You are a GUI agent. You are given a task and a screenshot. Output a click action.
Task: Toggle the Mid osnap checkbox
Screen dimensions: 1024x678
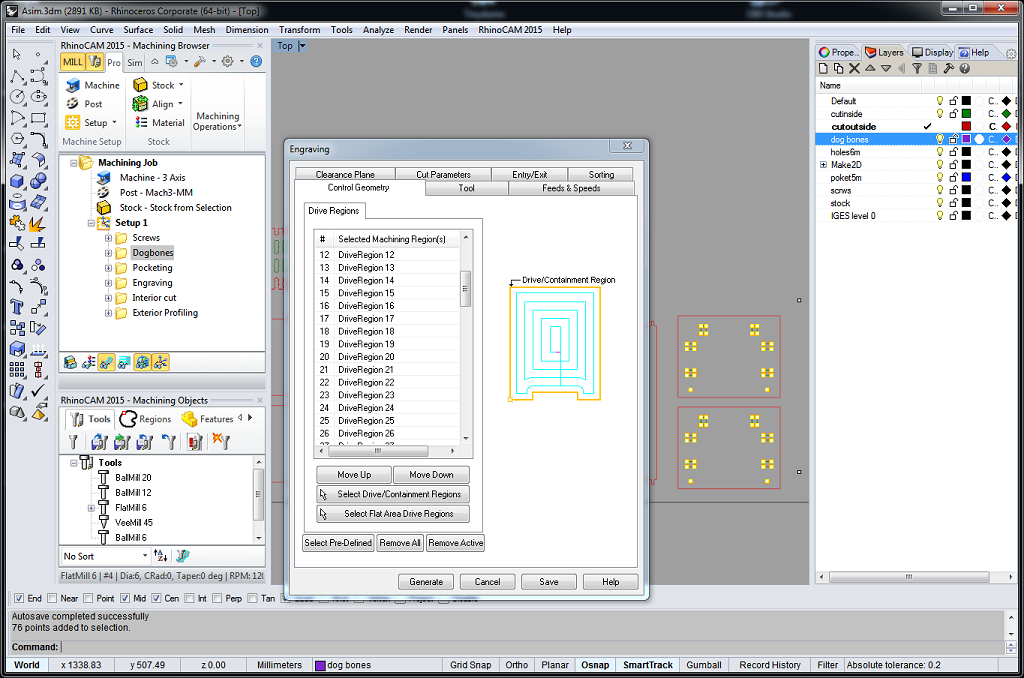[125, 598]
